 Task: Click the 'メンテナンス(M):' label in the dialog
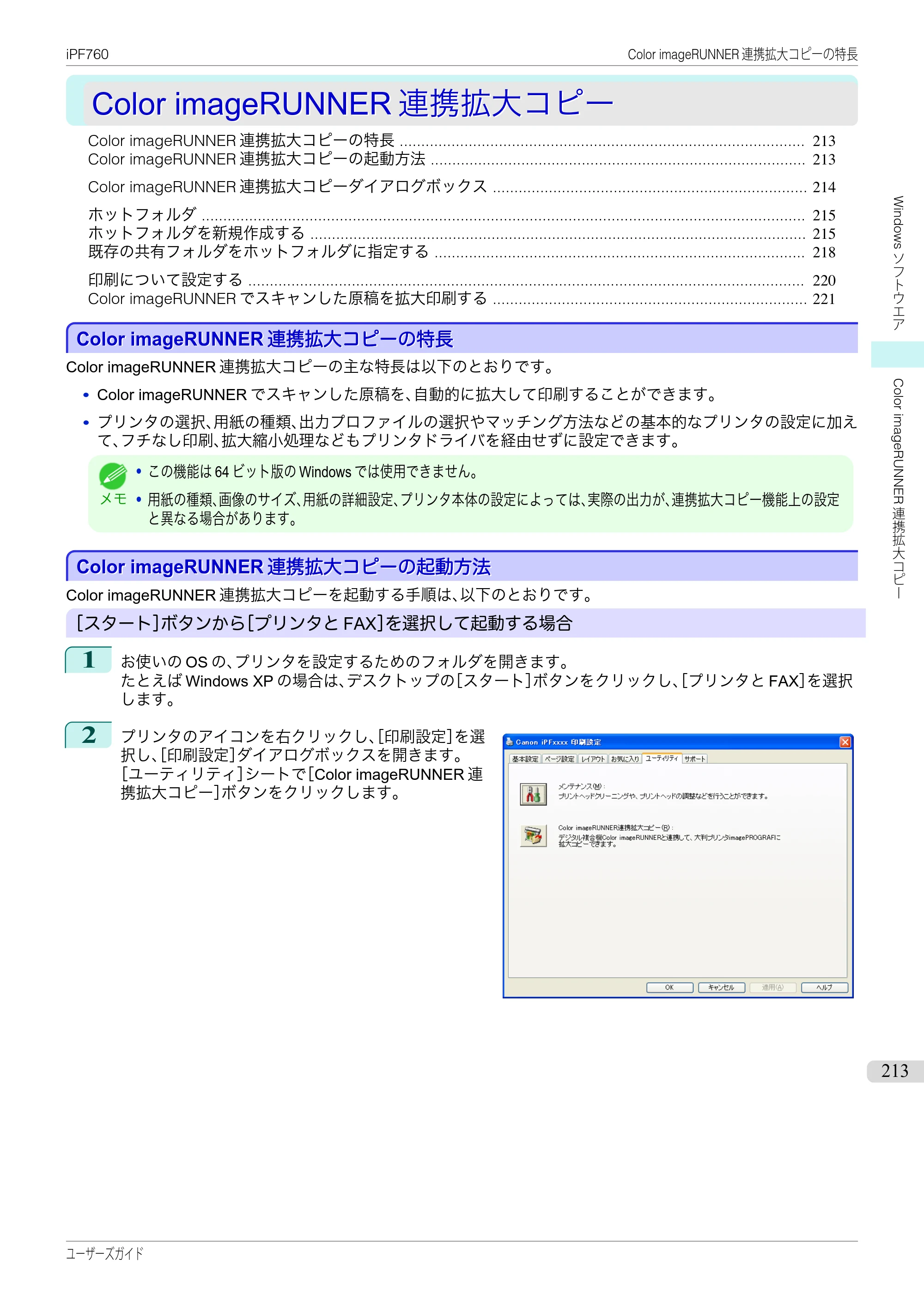click(x=581, y=786)
